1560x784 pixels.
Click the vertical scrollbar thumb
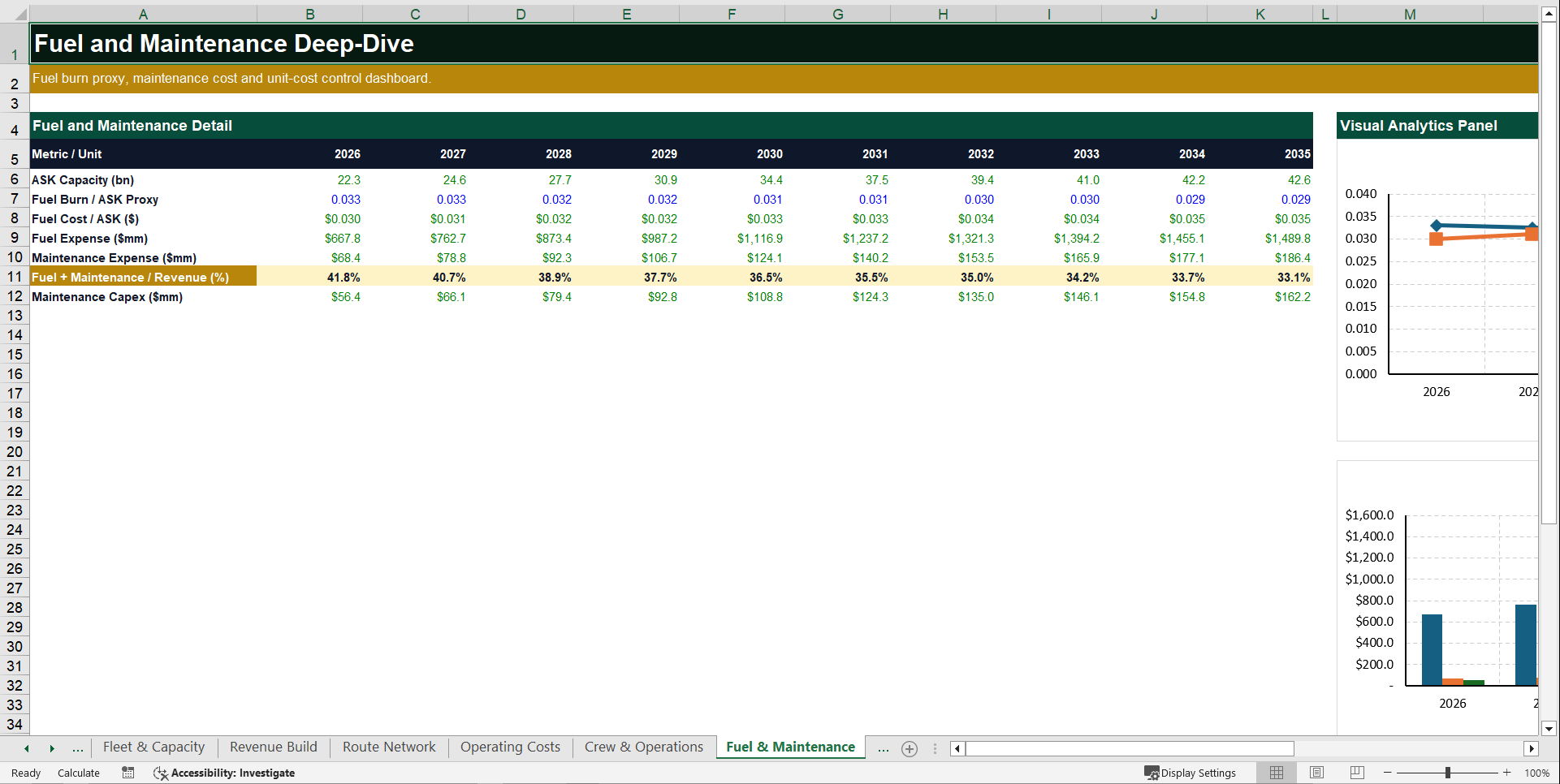(1549, 274)
